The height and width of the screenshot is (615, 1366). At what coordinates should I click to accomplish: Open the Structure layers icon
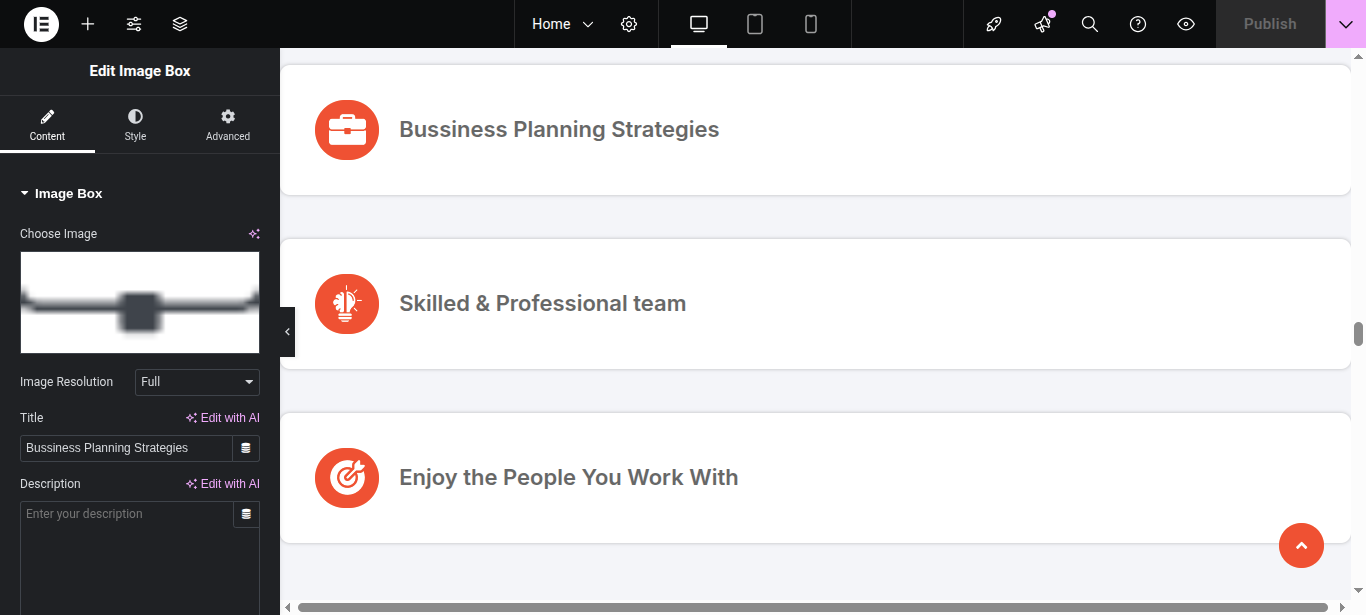coord(180,24)
